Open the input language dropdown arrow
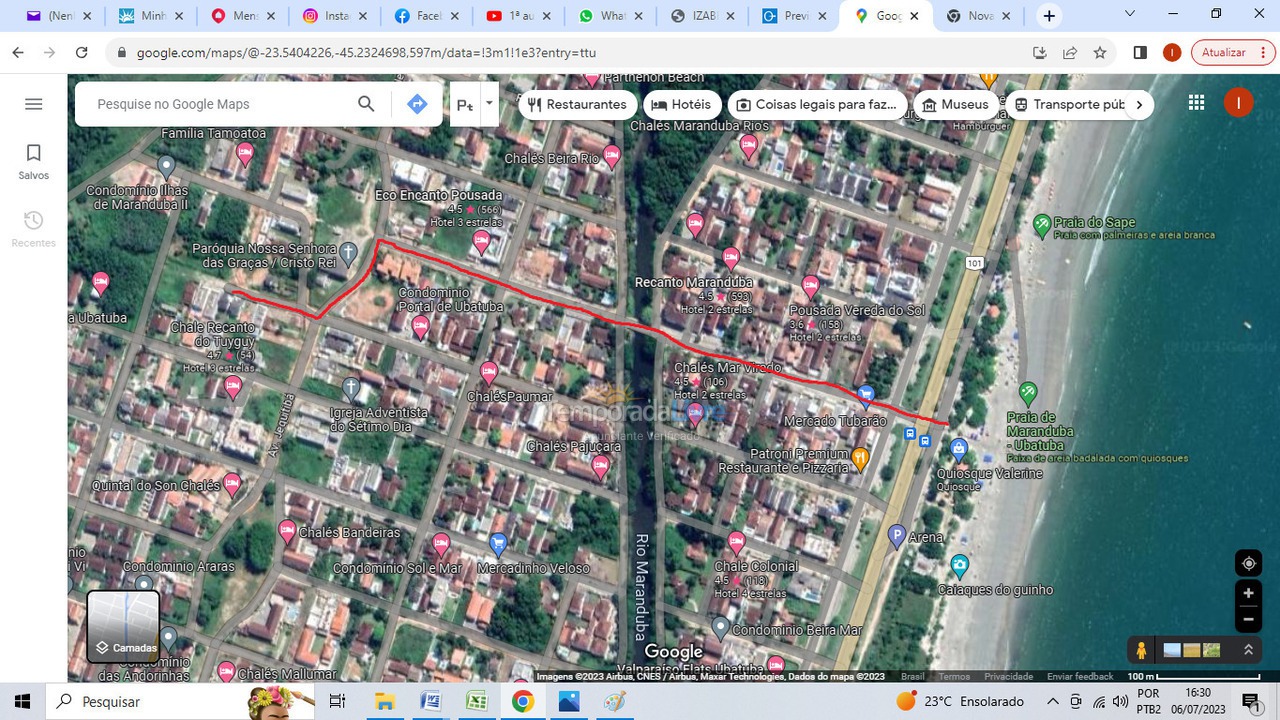This screenshot has width=1280, height=720. click(x=489, y=103)
